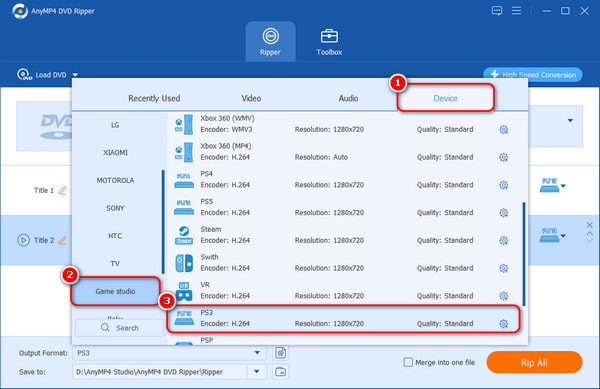Click the Xbox 360 (WMV) console icon

click(x=184, y=124)
